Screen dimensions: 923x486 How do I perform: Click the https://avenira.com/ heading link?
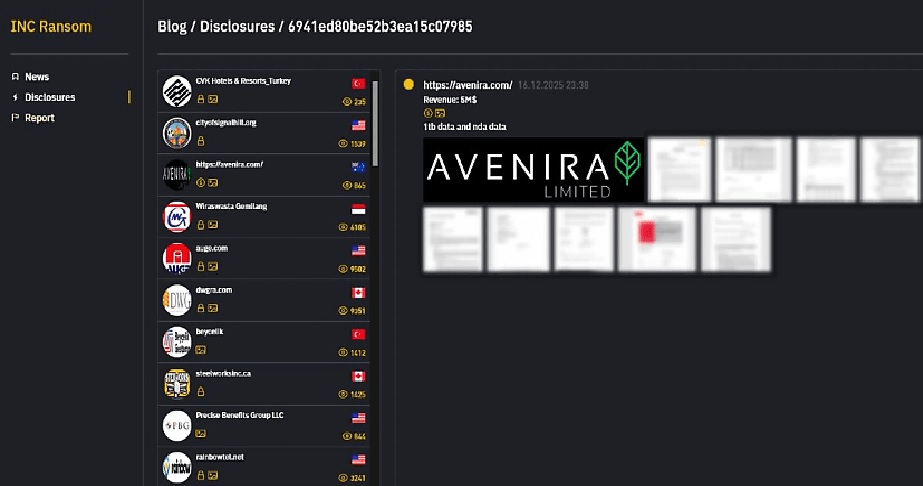(467, 86)
